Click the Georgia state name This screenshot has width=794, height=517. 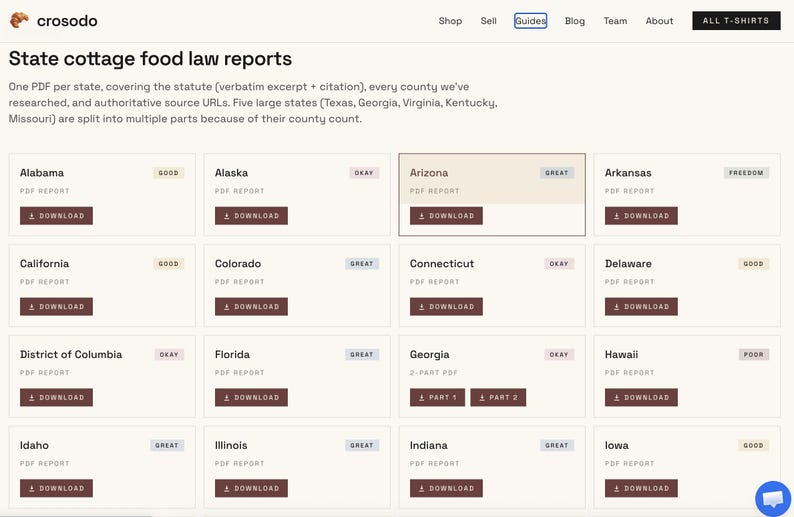pos(429,354)
